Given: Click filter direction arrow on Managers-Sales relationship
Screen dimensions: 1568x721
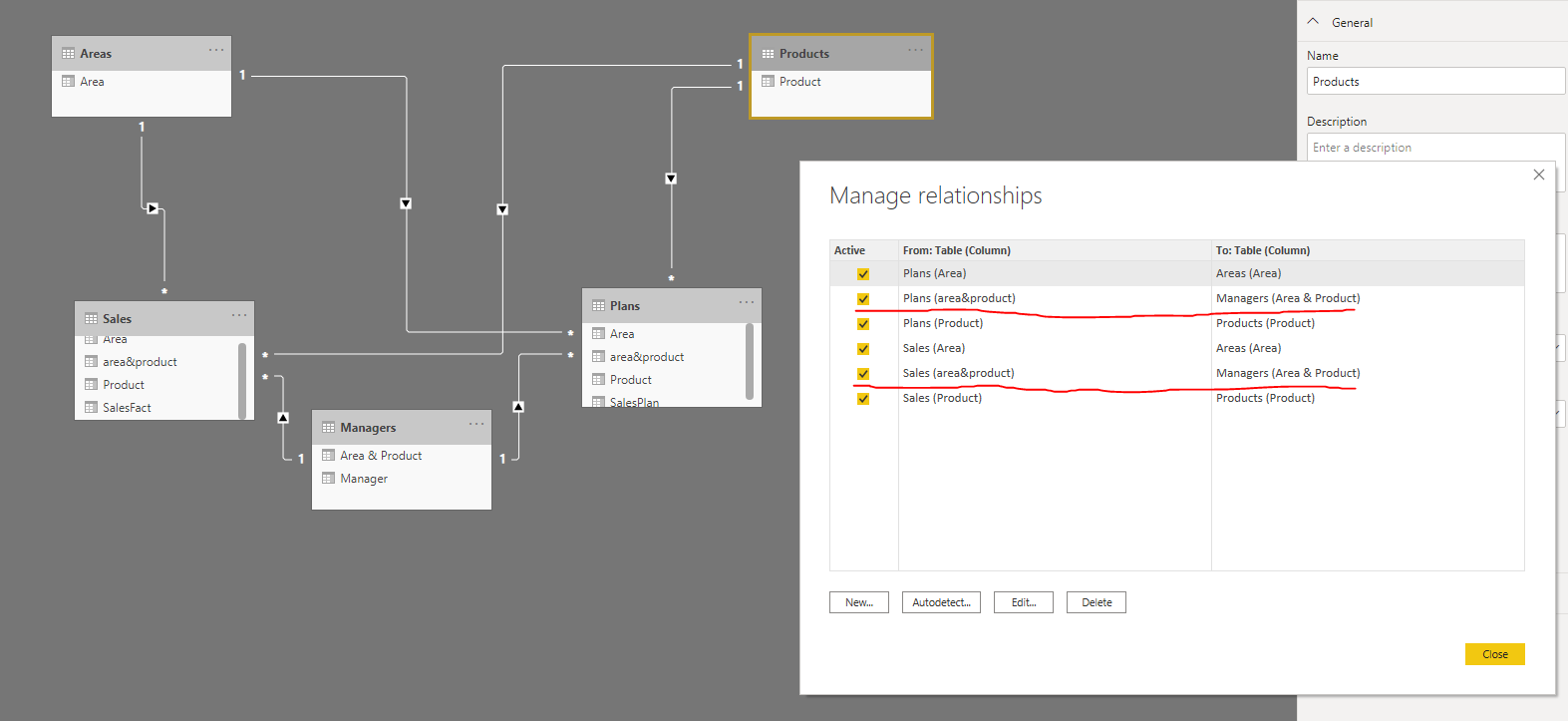Looking at the screenshot, I should click(x=283, y=418).
